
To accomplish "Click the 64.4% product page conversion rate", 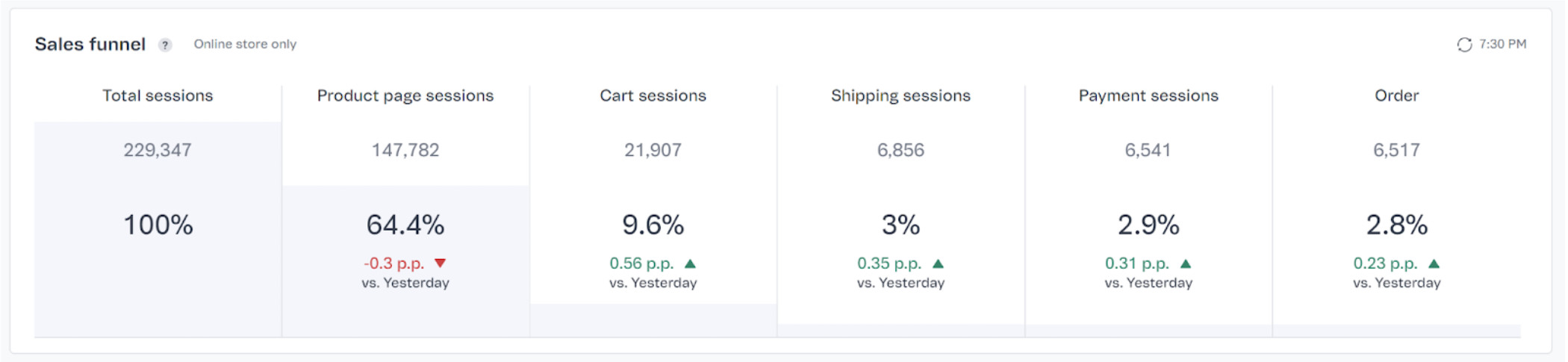I will pos(405,225).
